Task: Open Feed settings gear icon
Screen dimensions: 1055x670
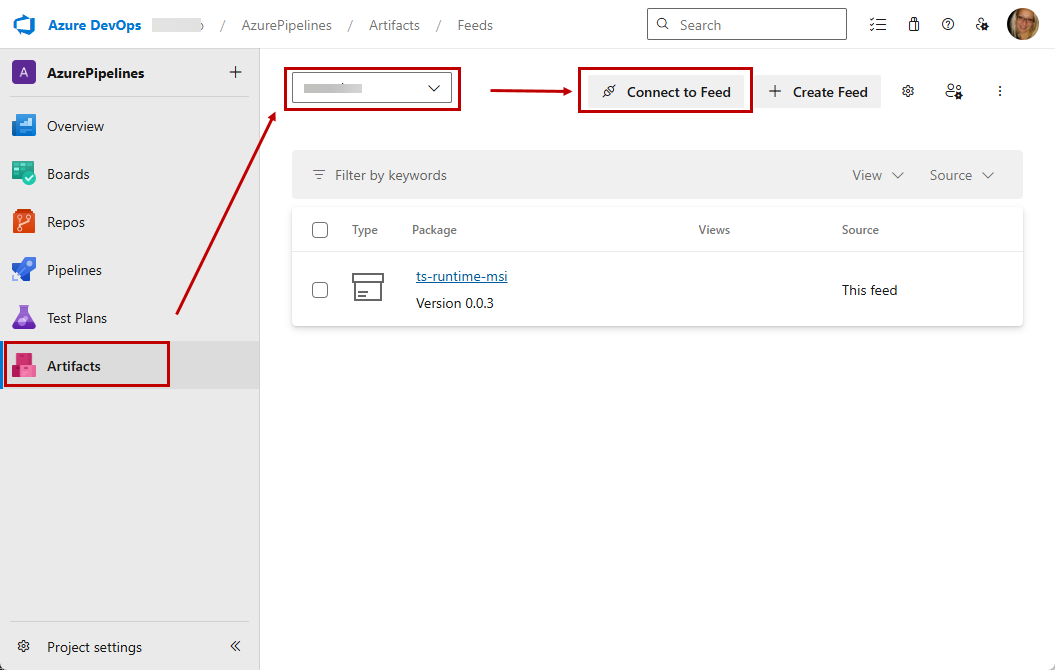Action: [908, 91]
